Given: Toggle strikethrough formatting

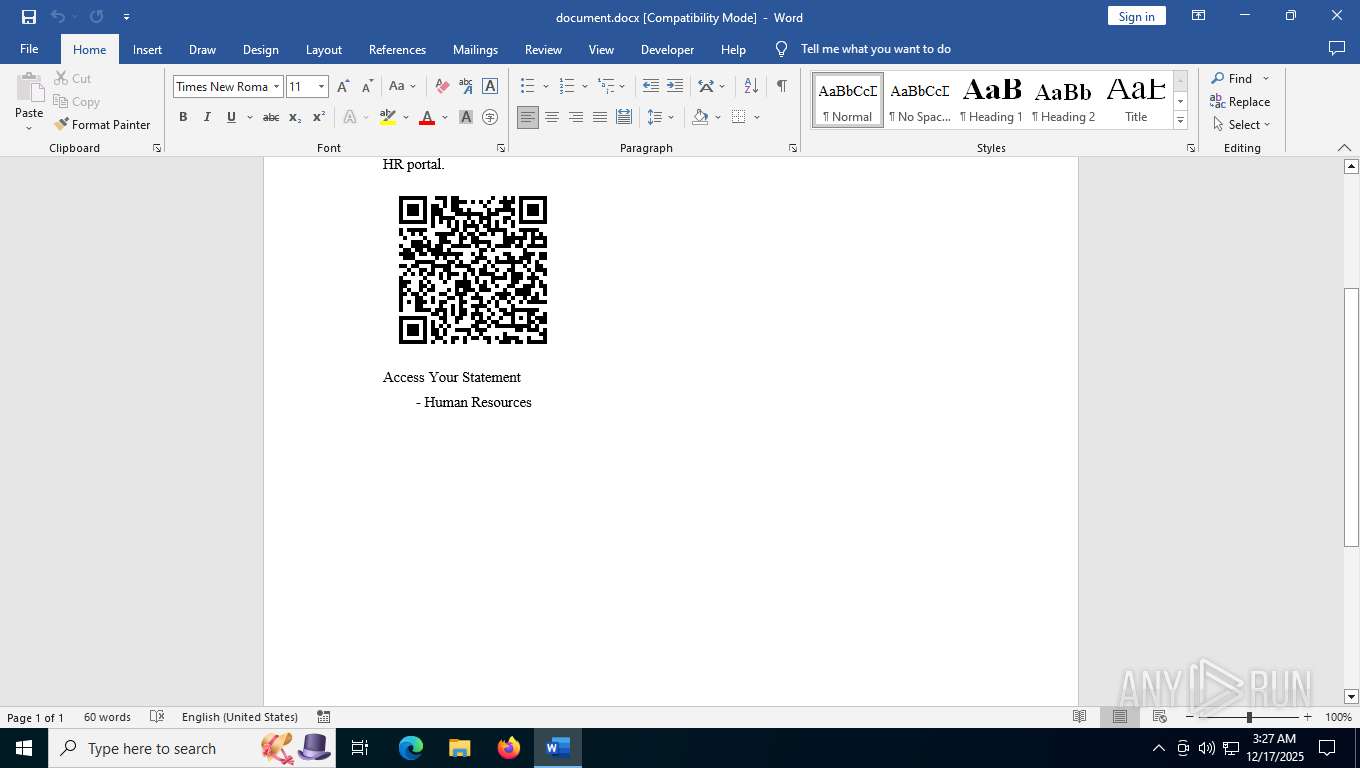Looking at the screenshot, I should point(271,118).
